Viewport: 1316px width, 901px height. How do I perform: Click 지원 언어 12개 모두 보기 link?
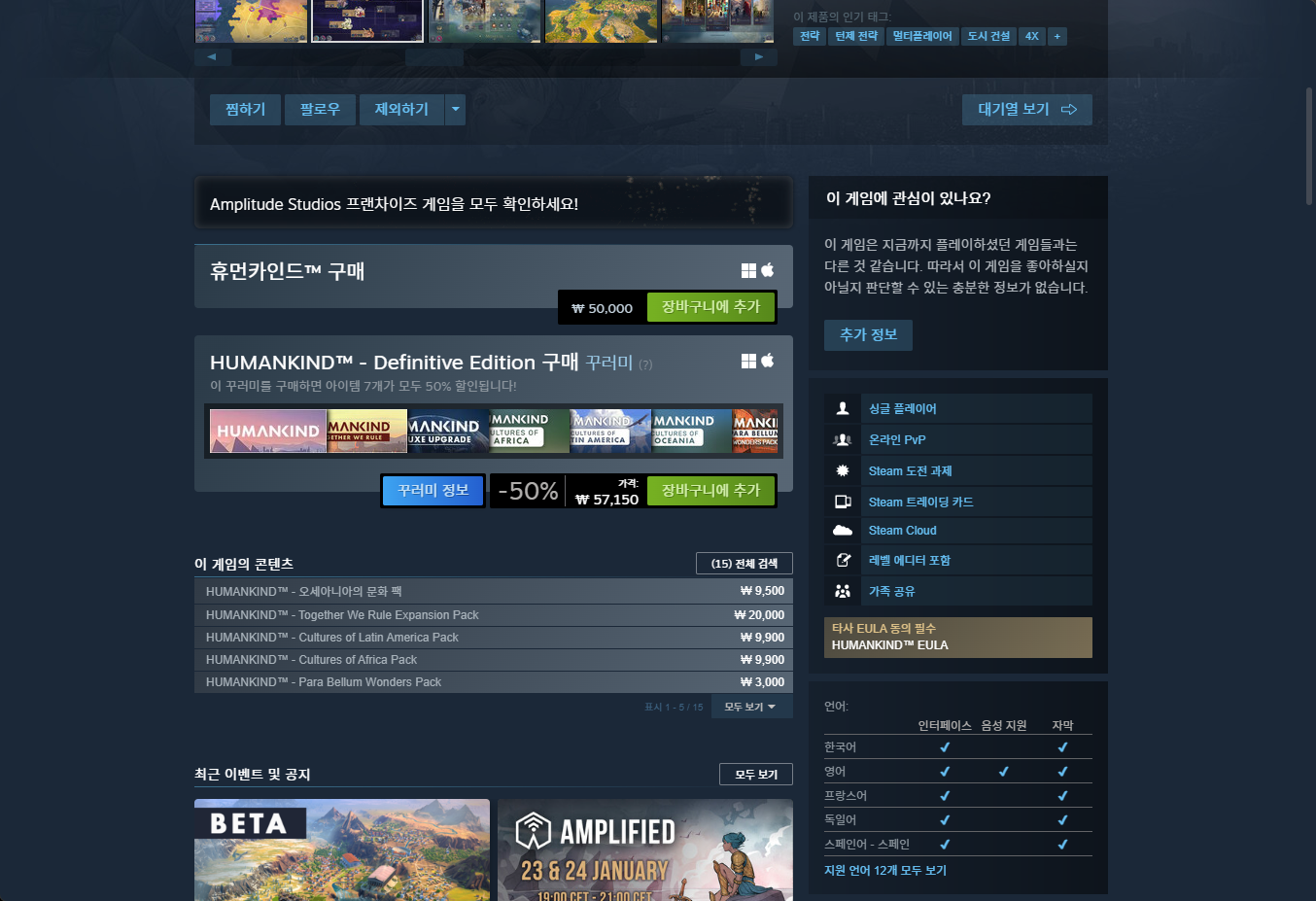[885, 871]
